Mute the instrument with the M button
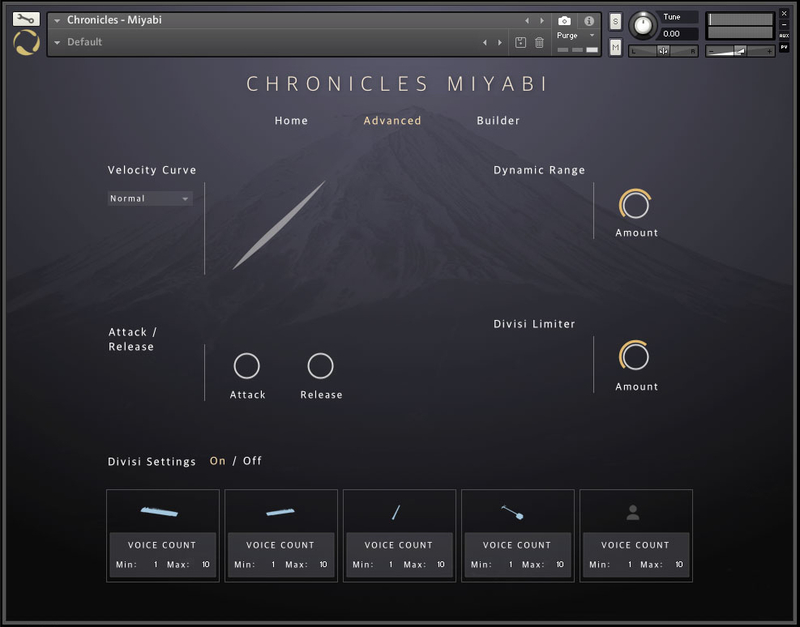Image resolution: width=800 pixels, height=627 pixels. click(615, 47)
